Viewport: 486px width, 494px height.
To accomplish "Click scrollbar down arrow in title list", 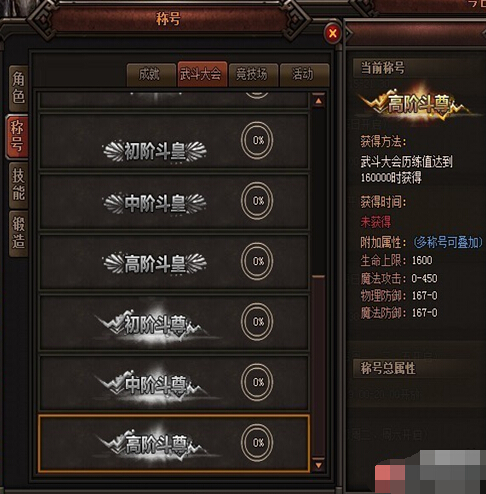I will [318, 464].
